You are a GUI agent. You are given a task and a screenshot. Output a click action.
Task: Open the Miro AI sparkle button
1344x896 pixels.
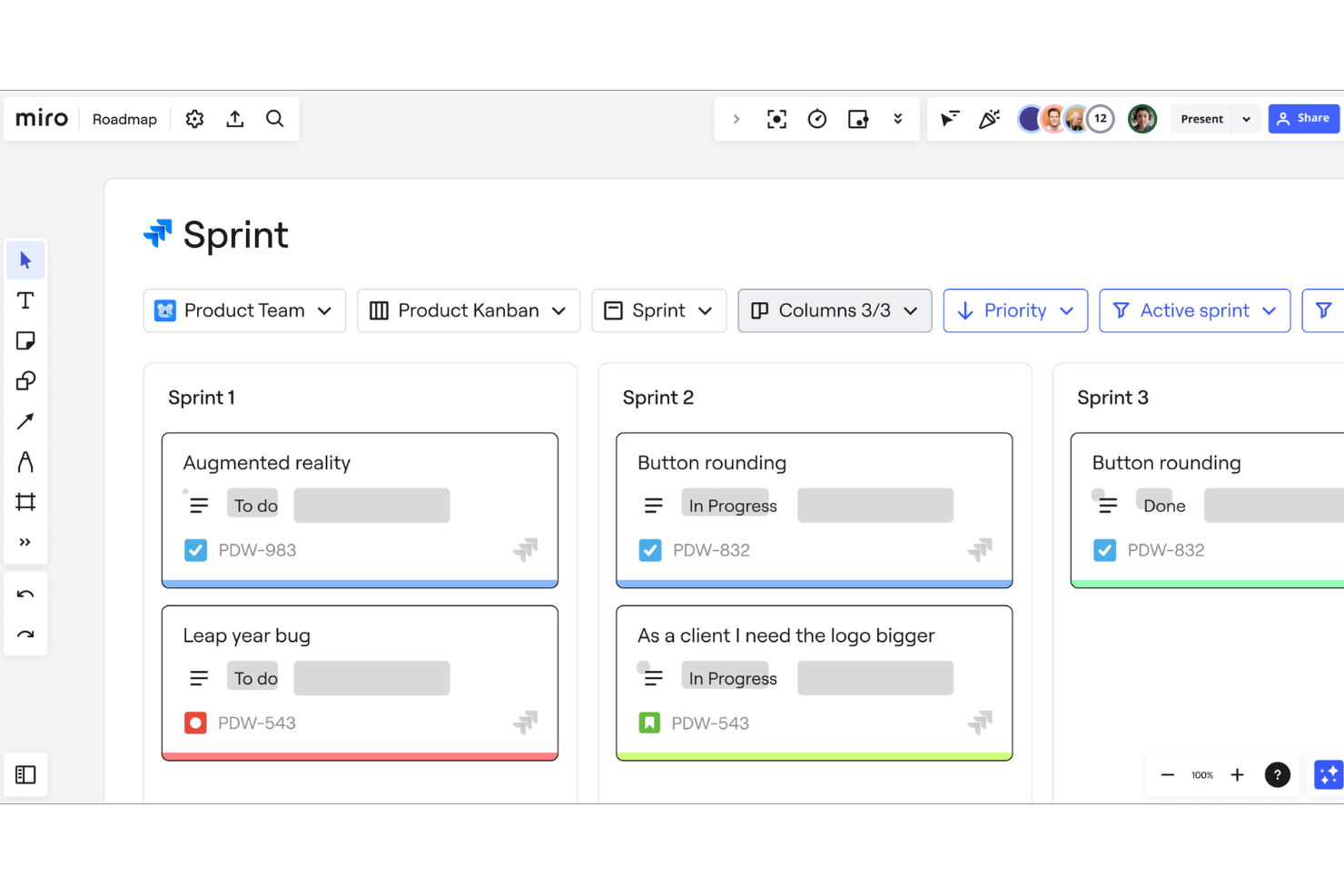coord(1328,774)
